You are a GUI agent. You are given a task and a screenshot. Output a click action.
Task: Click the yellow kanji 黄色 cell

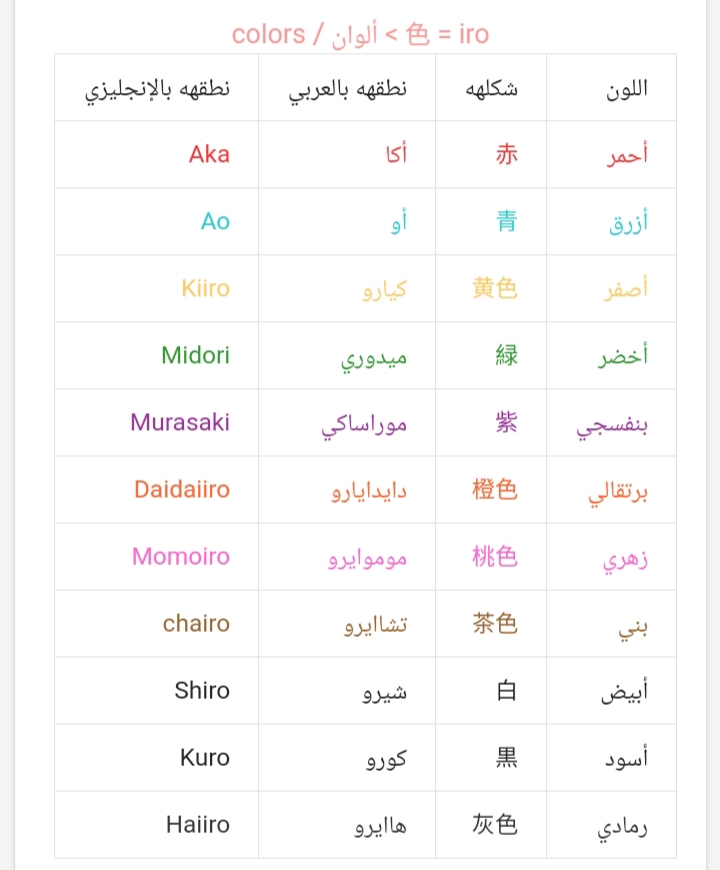pos(495,288)
